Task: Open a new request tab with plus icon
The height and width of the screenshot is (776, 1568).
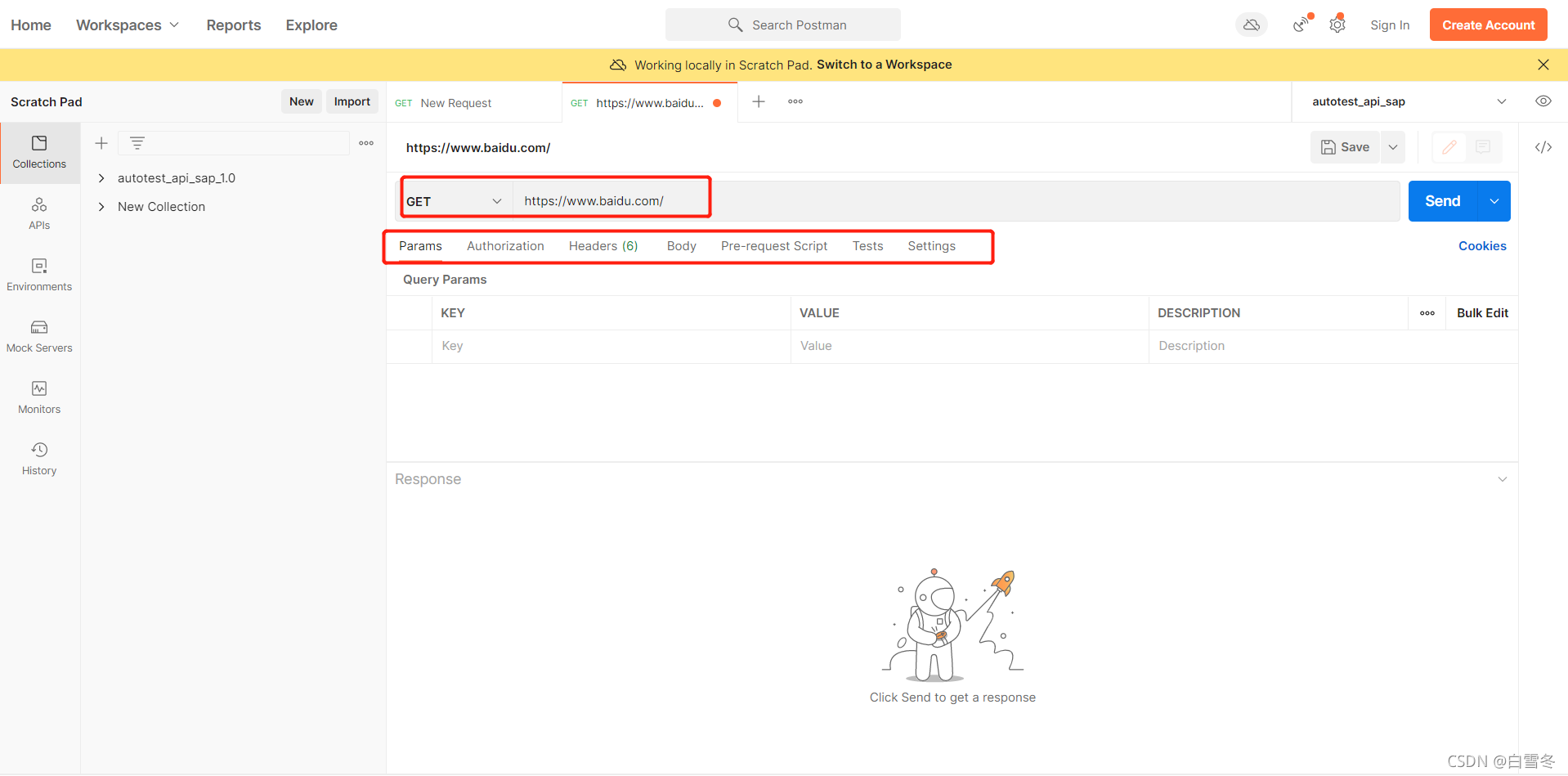Action: click(x=759, y=101)
